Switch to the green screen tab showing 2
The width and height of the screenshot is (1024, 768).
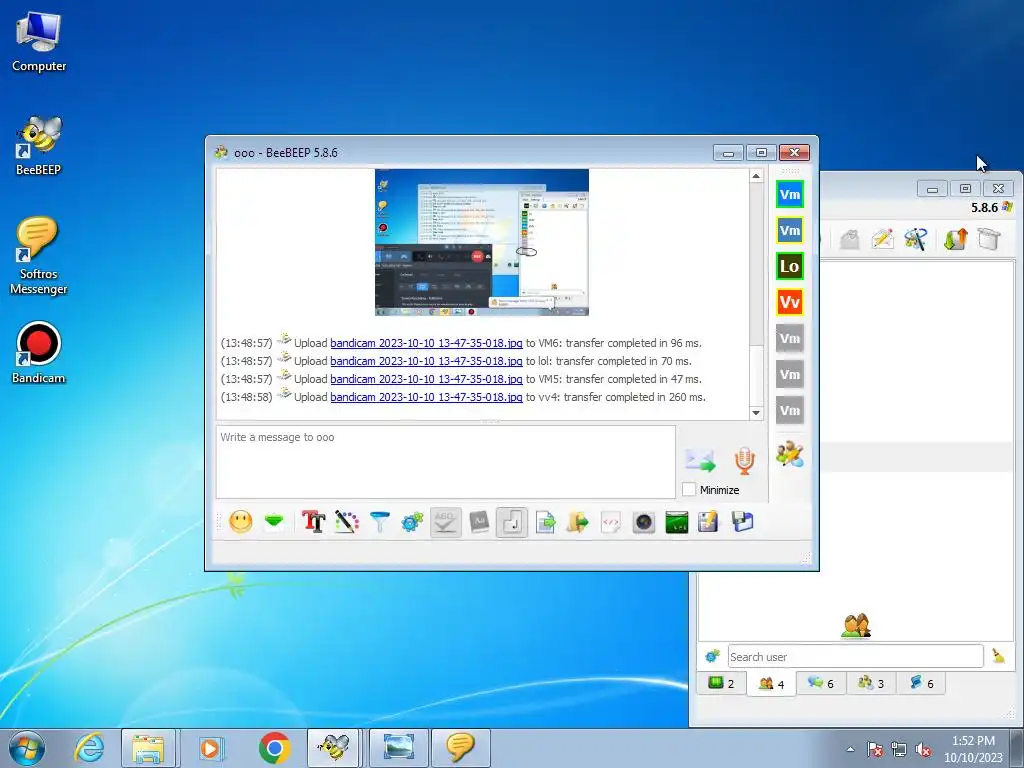click(x=722, y=683)
